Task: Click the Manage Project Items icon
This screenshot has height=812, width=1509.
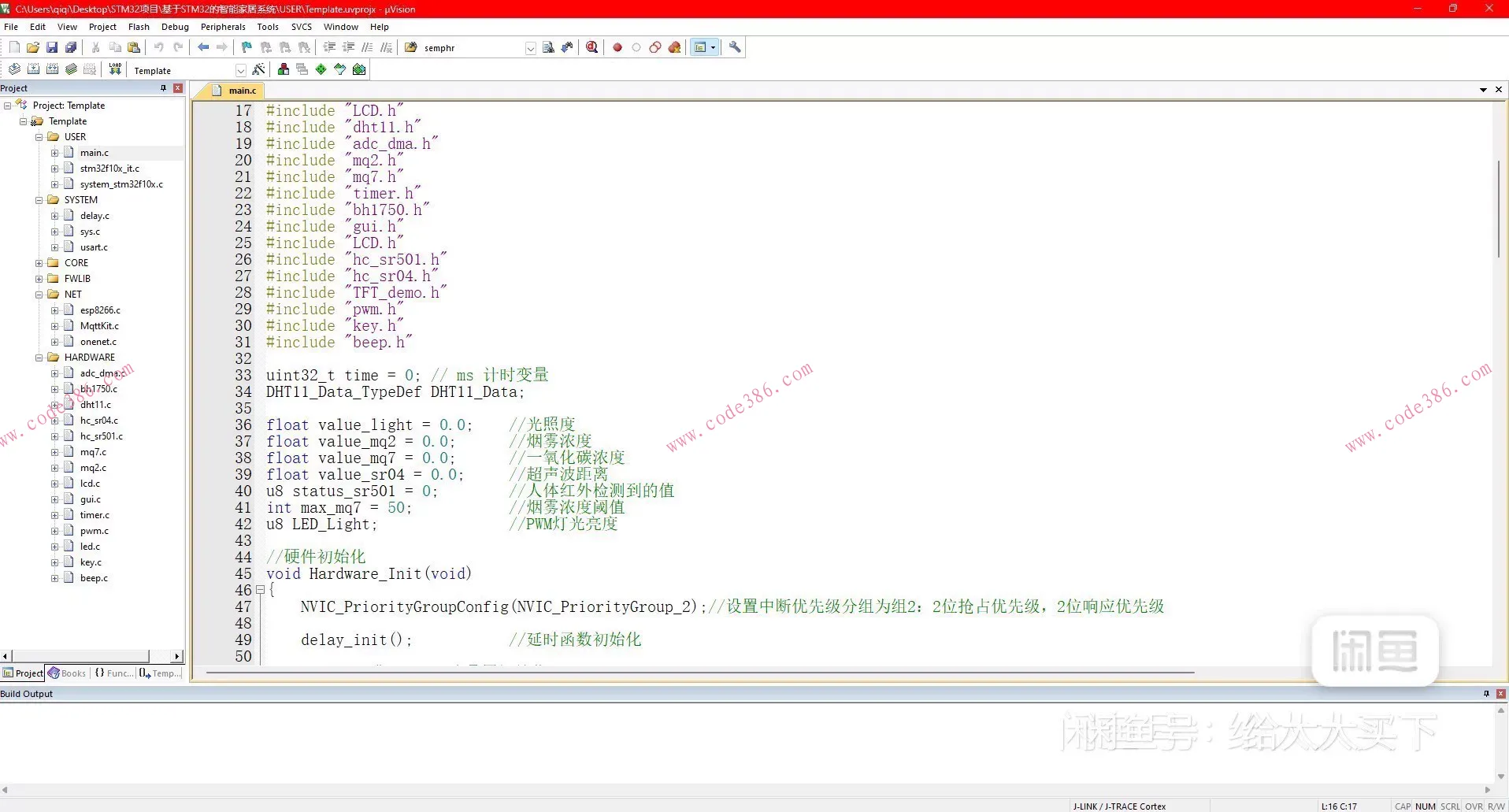Action: pos(284,69)
